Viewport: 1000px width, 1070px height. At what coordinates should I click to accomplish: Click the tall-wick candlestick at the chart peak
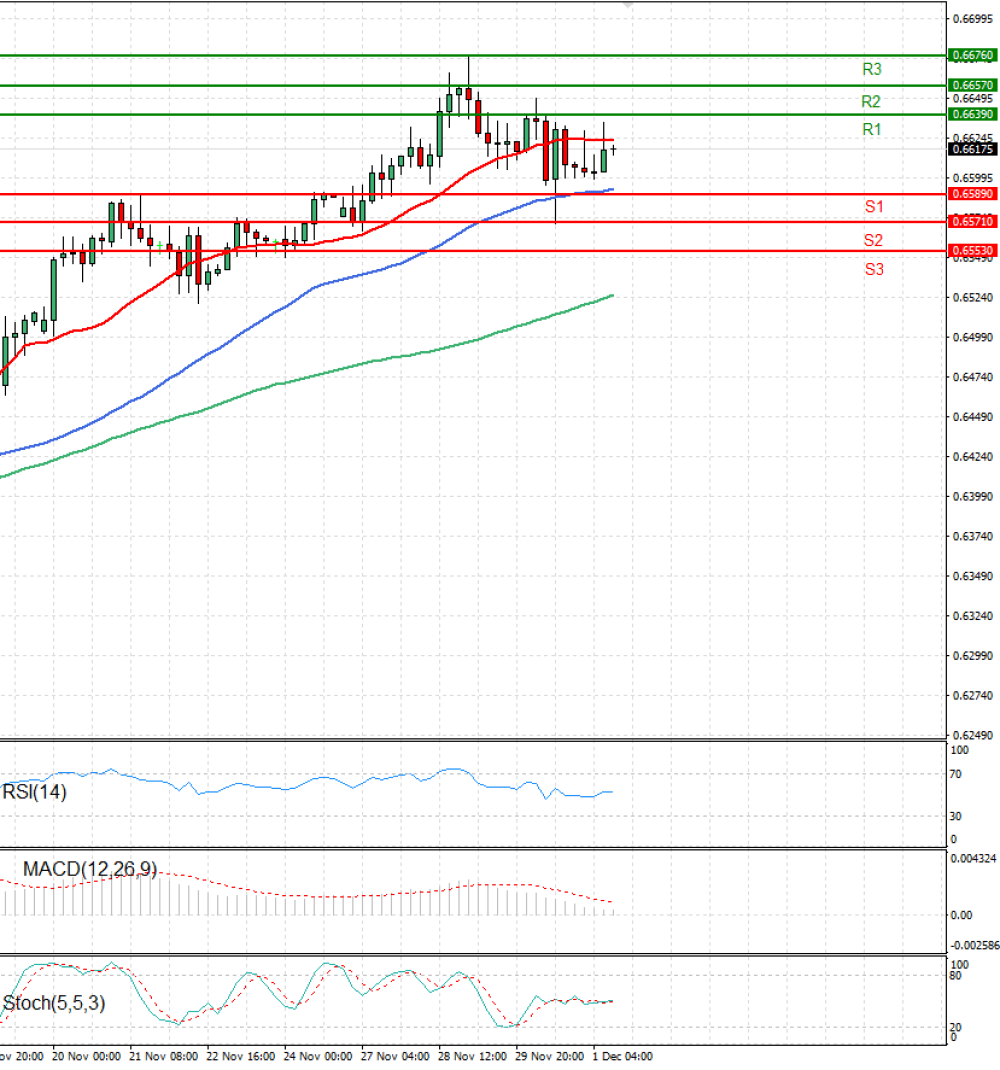click(468, 92)
